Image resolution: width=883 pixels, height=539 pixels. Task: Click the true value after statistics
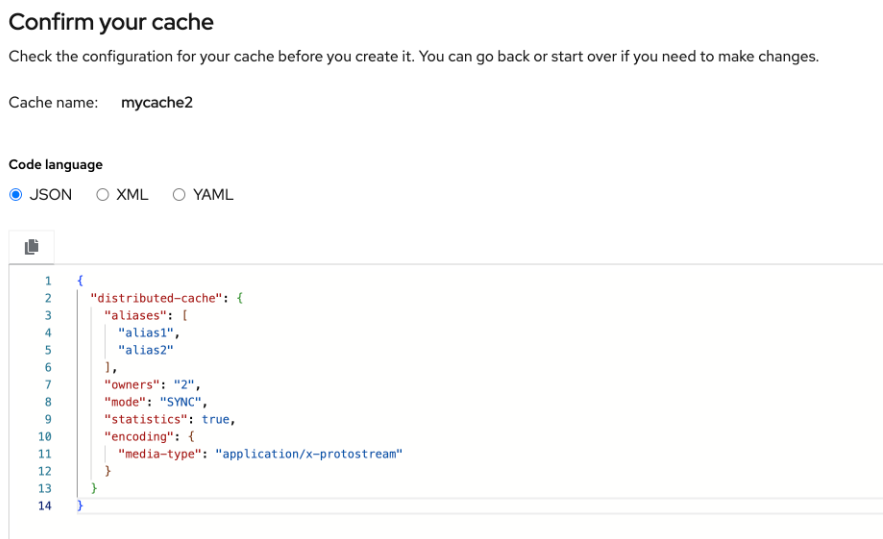pos(216,420)
